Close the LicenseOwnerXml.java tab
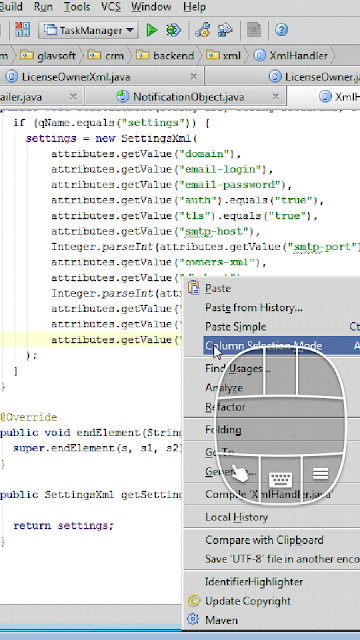The image size is (360, 640). pyautogui.click(x=193, y=76)
